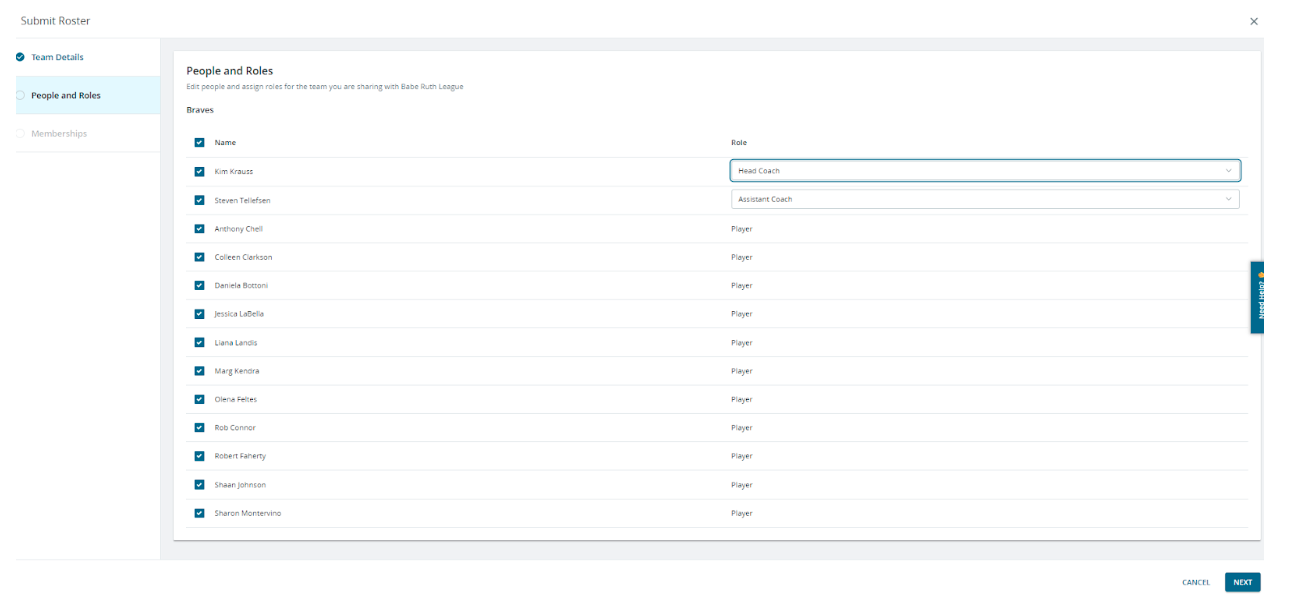The image size is (1312, 611).
Task: Deselect Anthony Chell from the roster
Action: point(200,229)
